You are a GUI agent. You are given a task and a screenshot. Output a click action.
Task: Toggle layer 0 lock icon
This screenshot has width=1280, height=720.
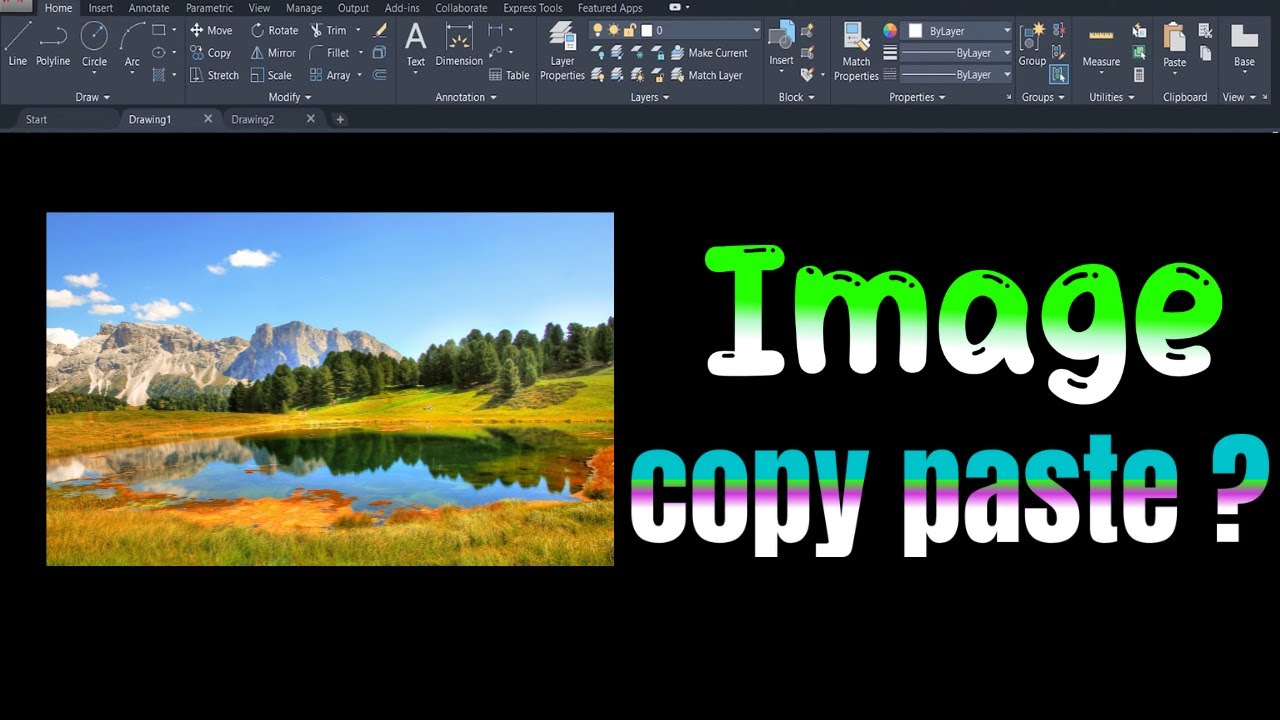coord(628,31)
